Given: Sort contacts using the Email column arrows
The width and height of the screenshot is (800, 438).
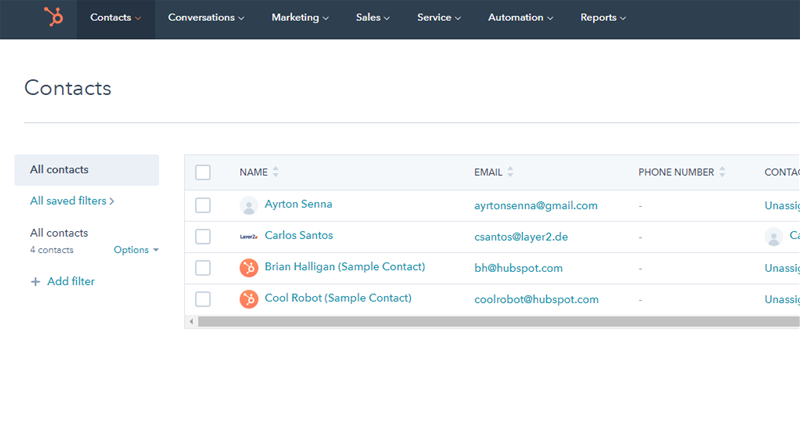Looking at the screenshot, I should (x=510, y=172).
